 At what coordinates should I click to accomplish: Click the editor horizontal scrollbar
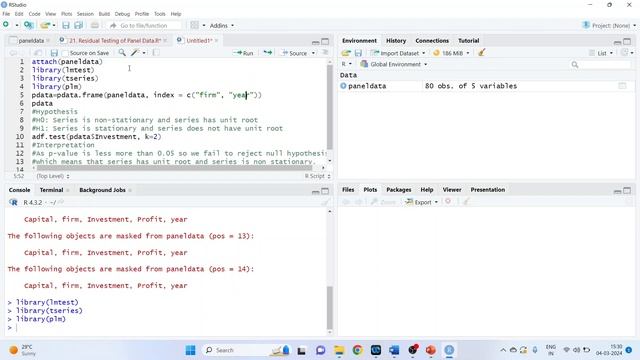(x=174, y=168)
